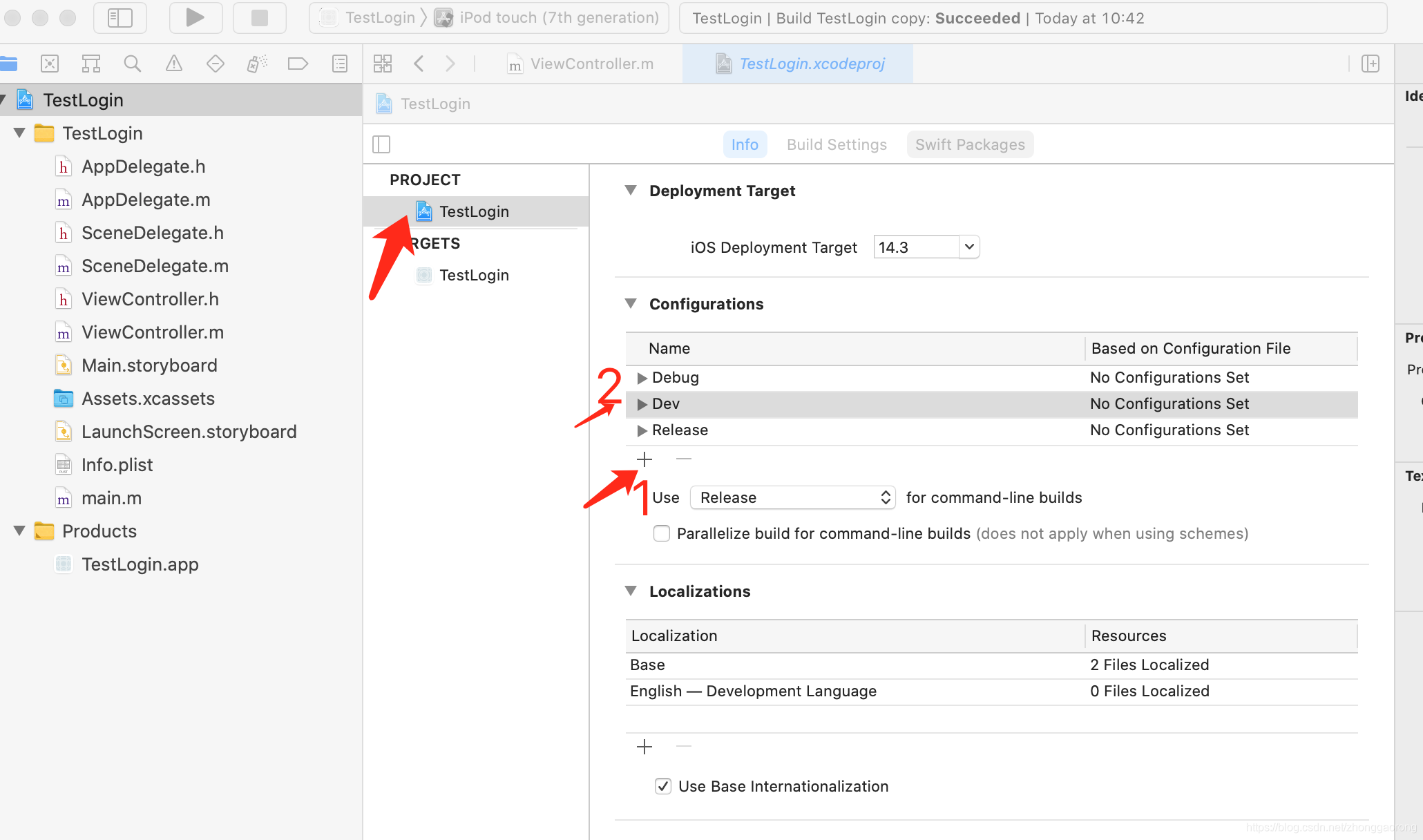
Task: Click the Run (play) button
Action: click(x=195, y=18)
